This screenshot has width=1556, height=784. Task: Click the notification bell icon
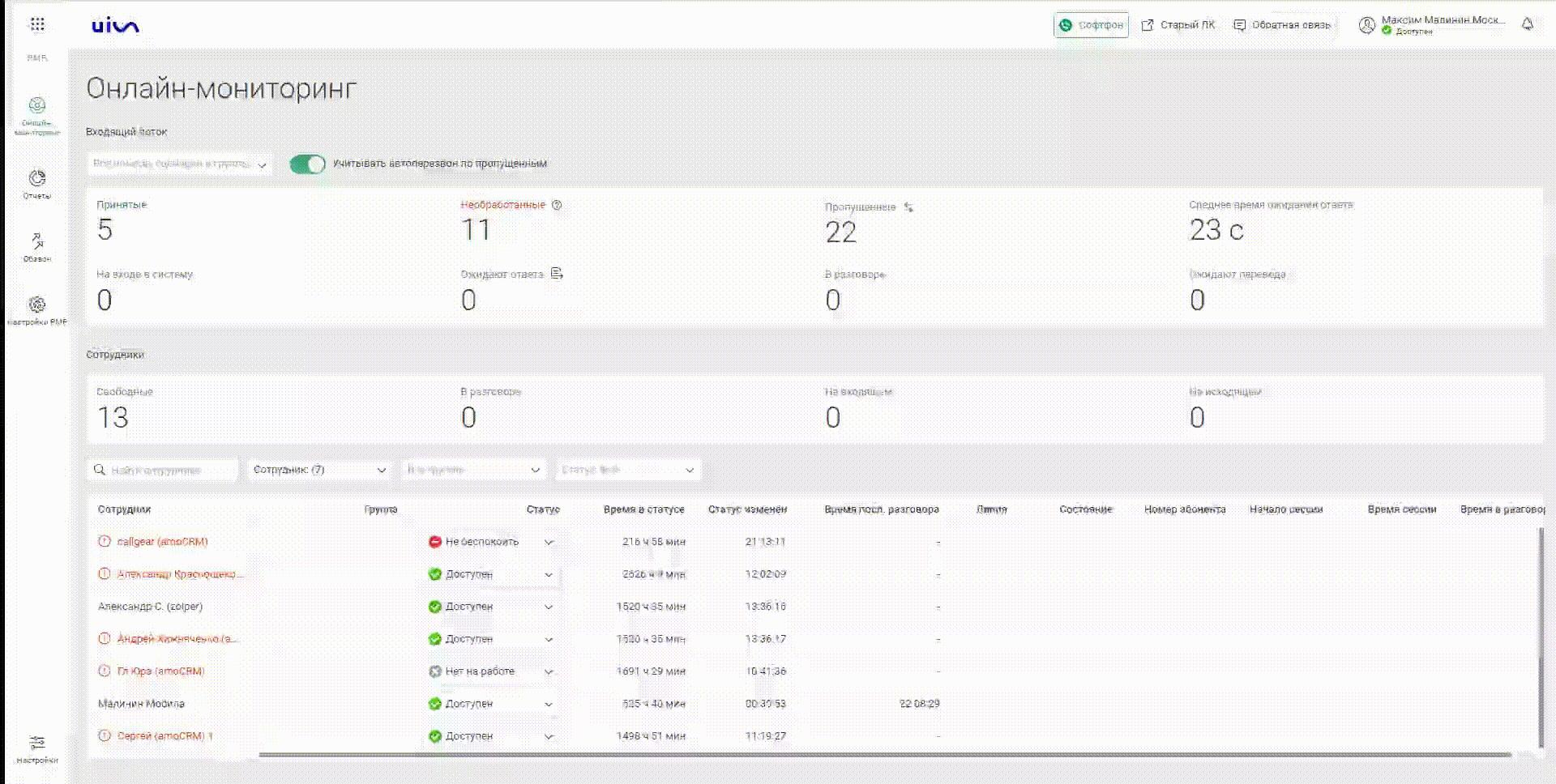[x=1527, y=24]
